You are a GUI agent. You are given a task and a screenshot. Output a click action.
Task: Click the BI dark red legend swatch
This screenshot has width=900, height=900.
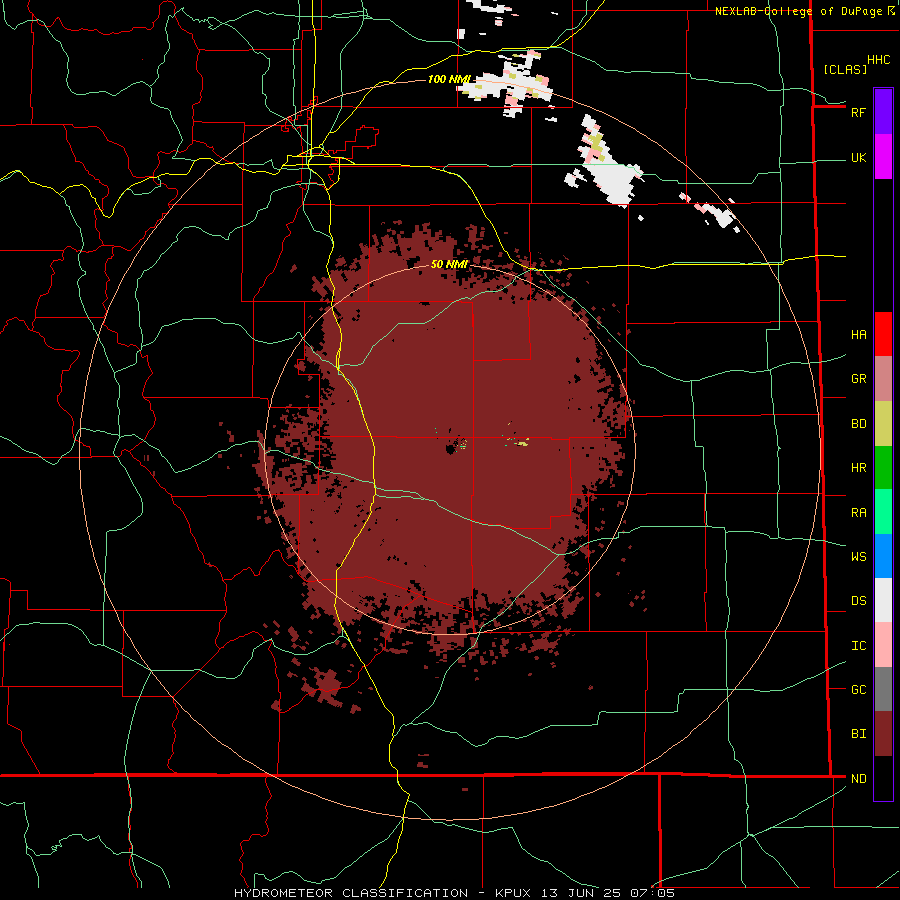point(883,734)
